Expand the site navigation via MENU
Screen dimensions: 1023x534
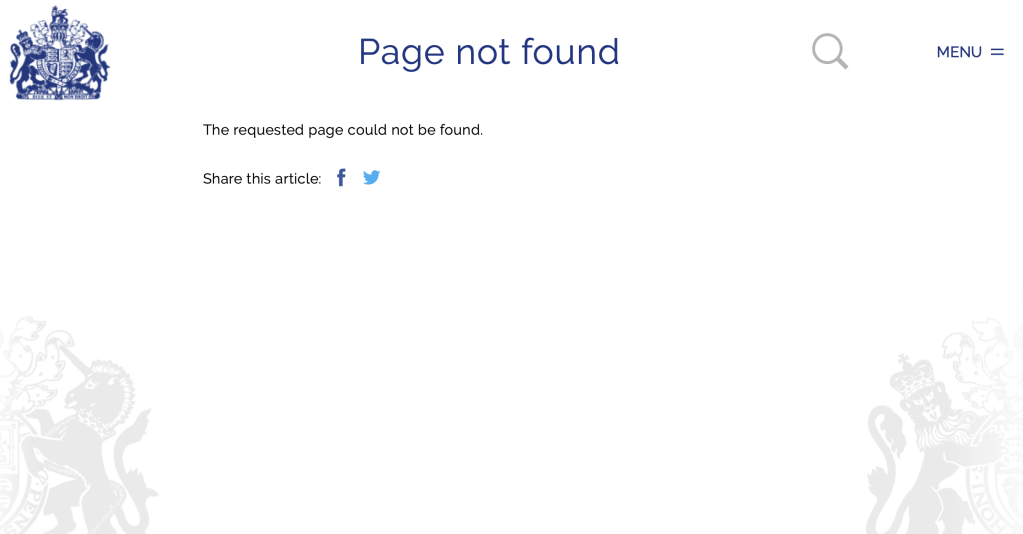pos(970,52)
